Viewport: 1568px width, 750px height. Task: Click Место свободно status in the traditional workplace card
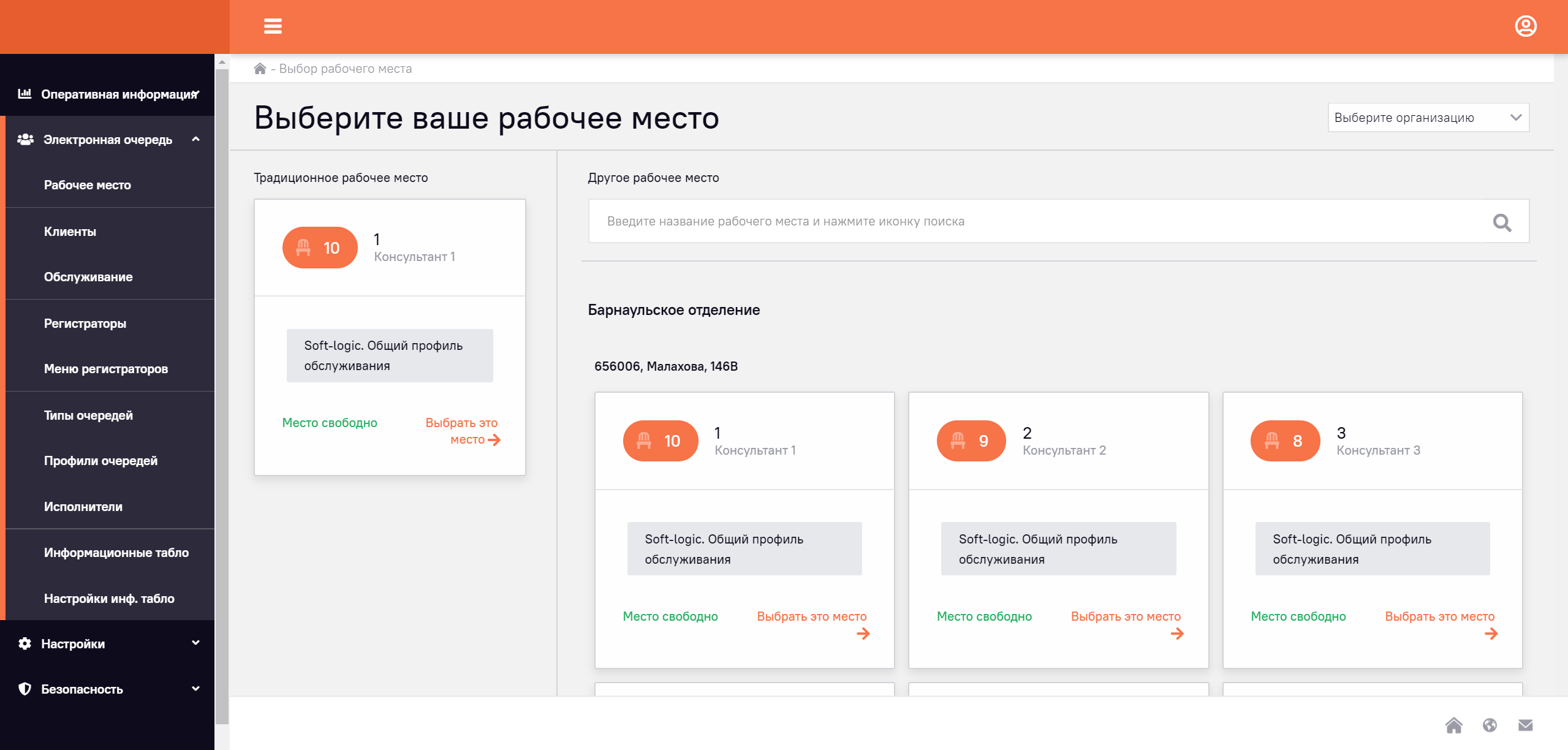point(330,423)
